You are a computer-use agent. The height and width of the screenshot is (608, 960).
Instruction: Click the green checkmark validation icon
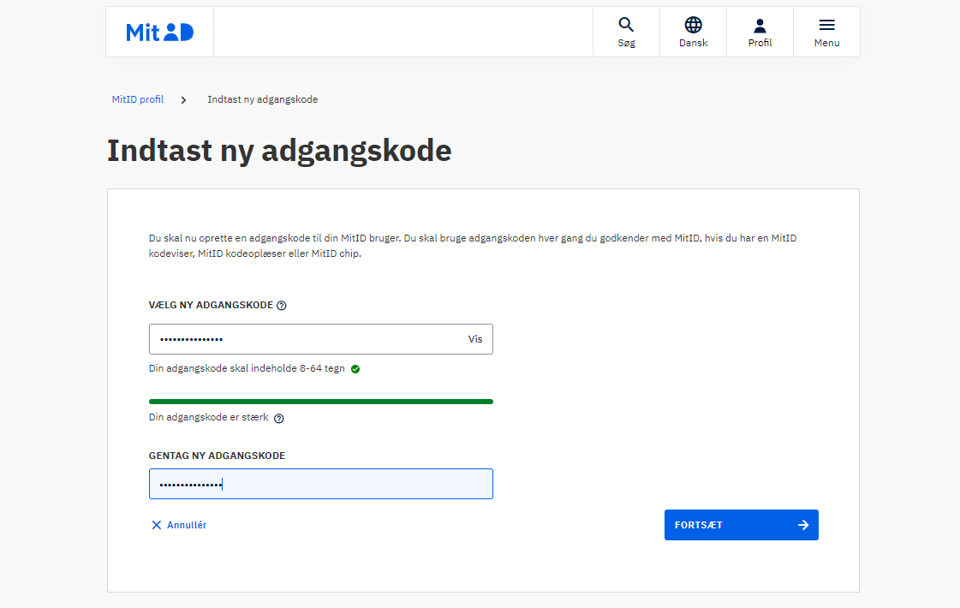pyautogui.click(x=356, y=369)
